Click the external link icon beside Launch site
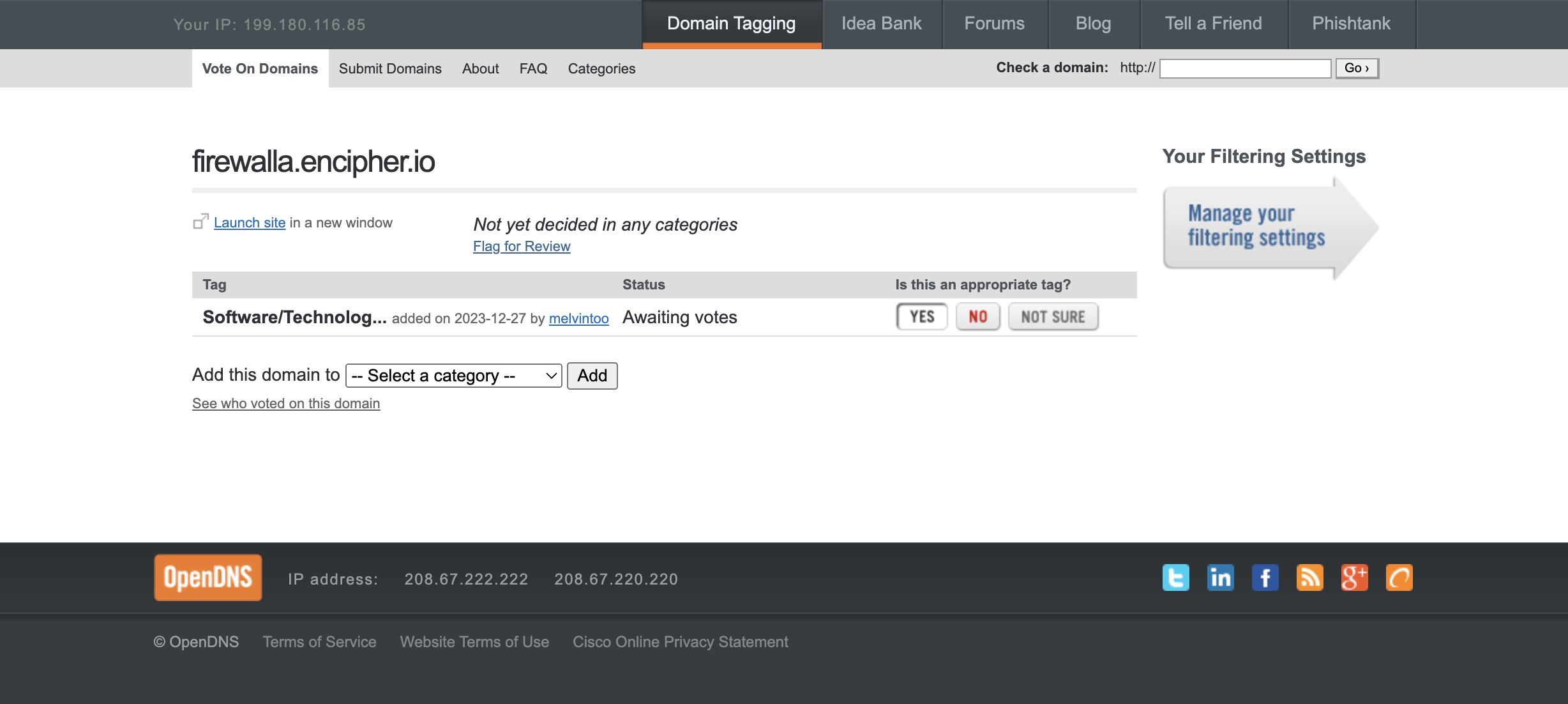Viewport: 1568px width, 704px height. coord(200,222)
